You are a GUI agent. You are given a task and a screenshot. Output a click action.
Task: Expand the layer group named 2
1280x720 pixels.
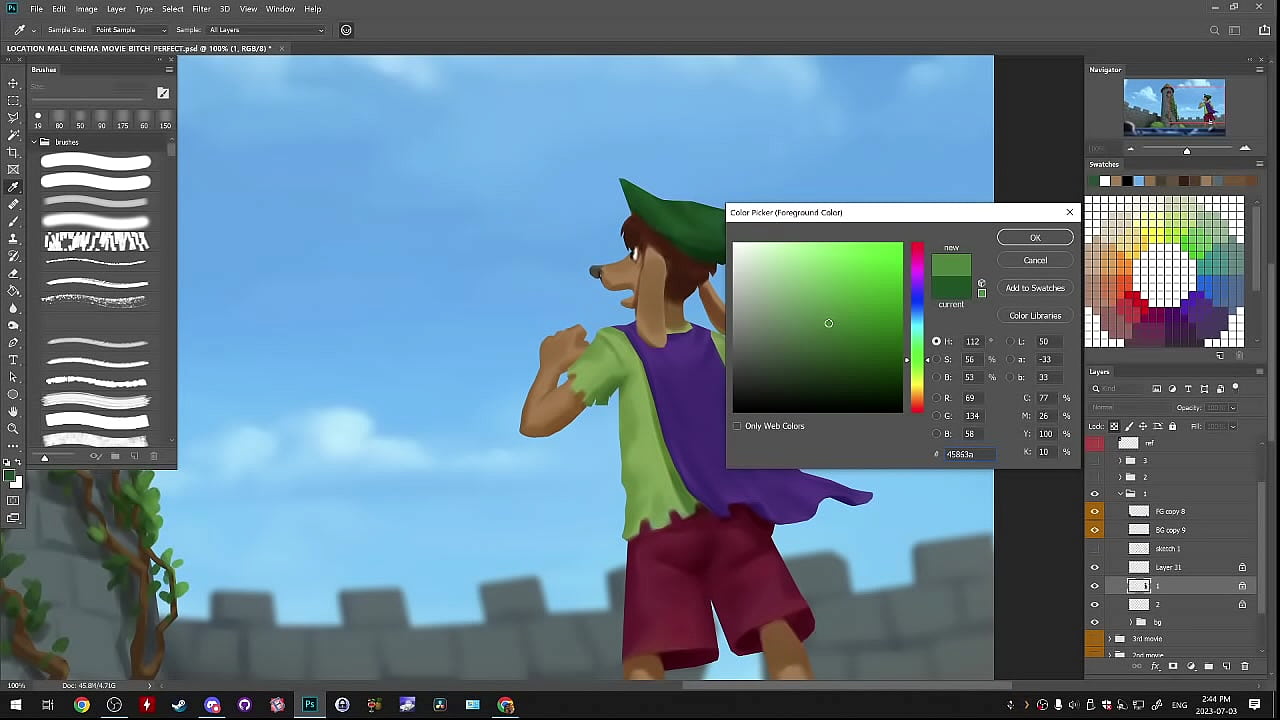point(1120,477)
